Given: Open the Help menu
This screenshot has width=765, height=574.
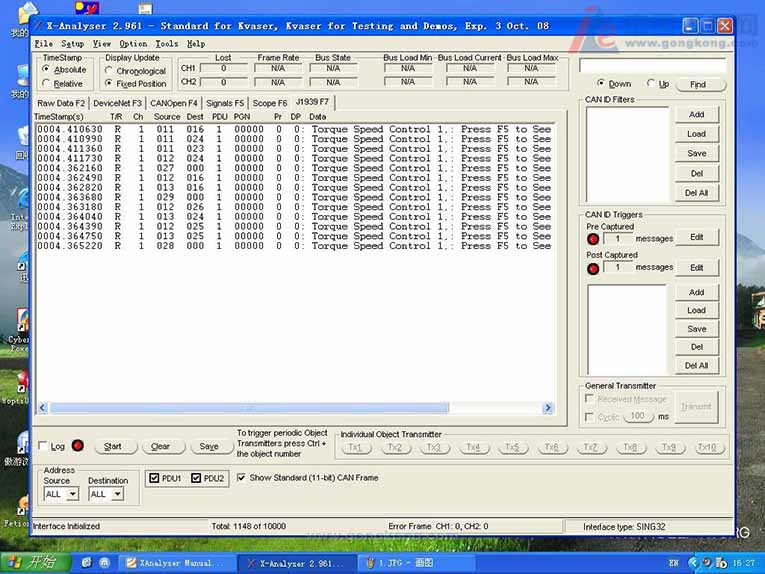Looking at the screenshot, I should tap(196, 44).
